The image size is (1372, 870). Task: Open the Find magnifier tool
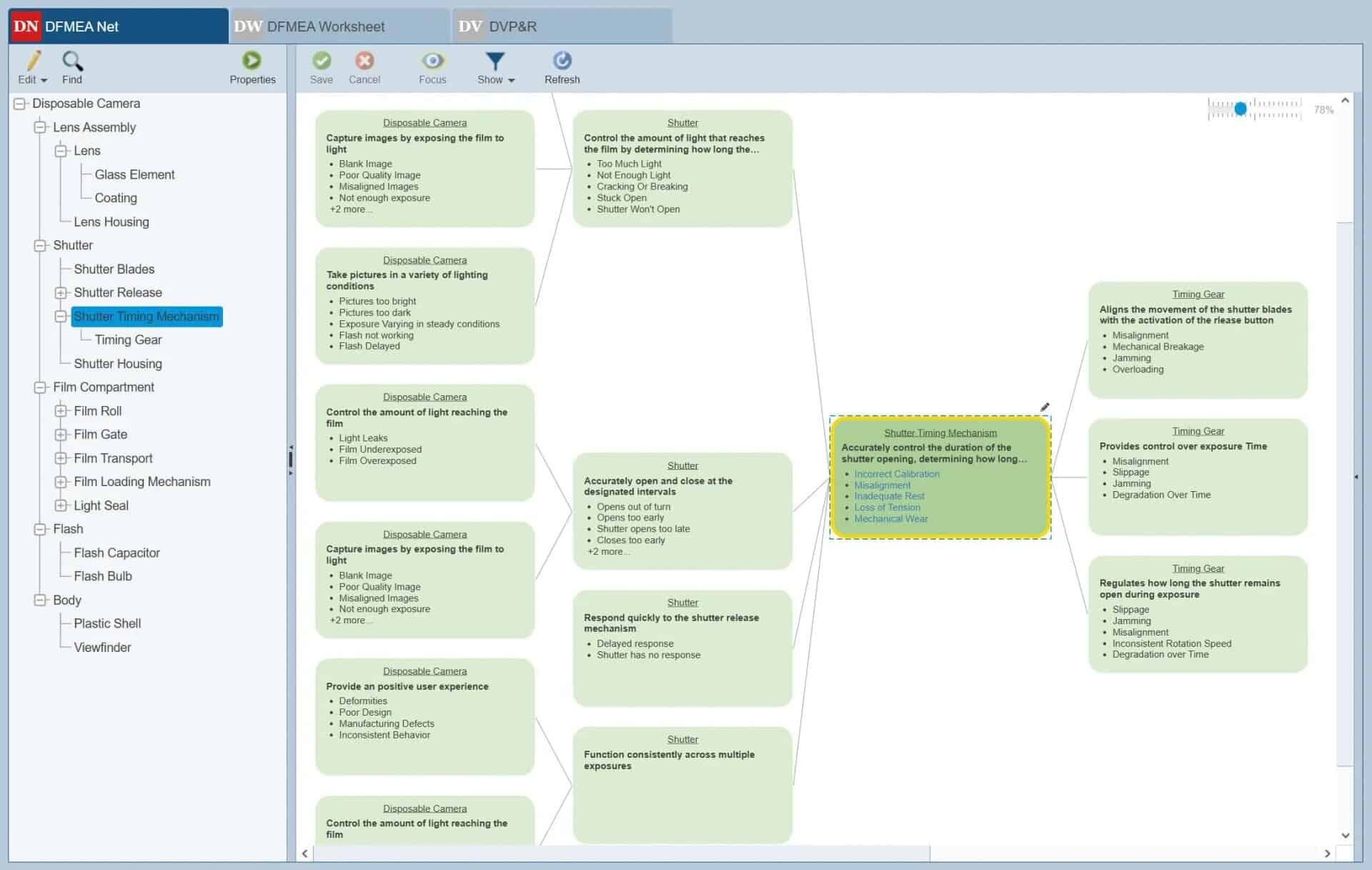coord(72,61)
